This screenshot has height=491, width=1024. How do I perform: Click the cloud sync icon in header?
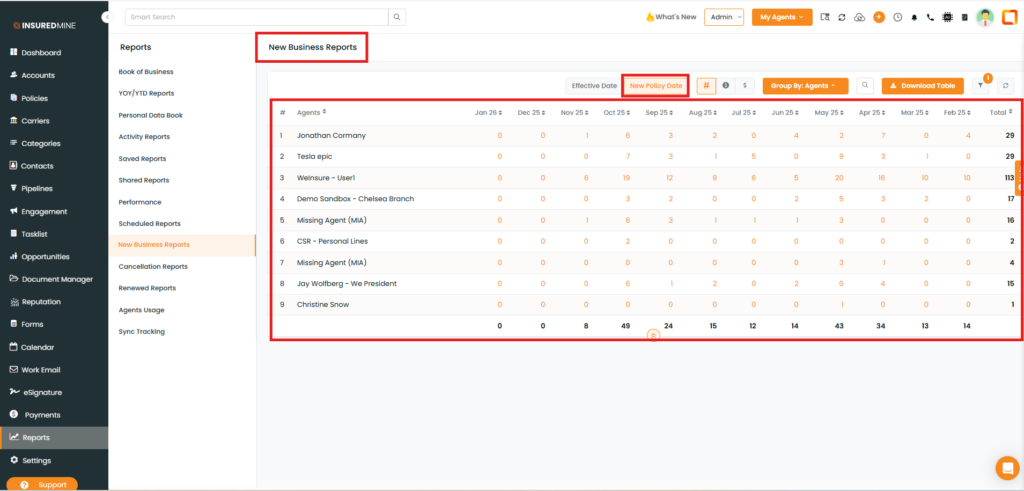tap(859, 17)
